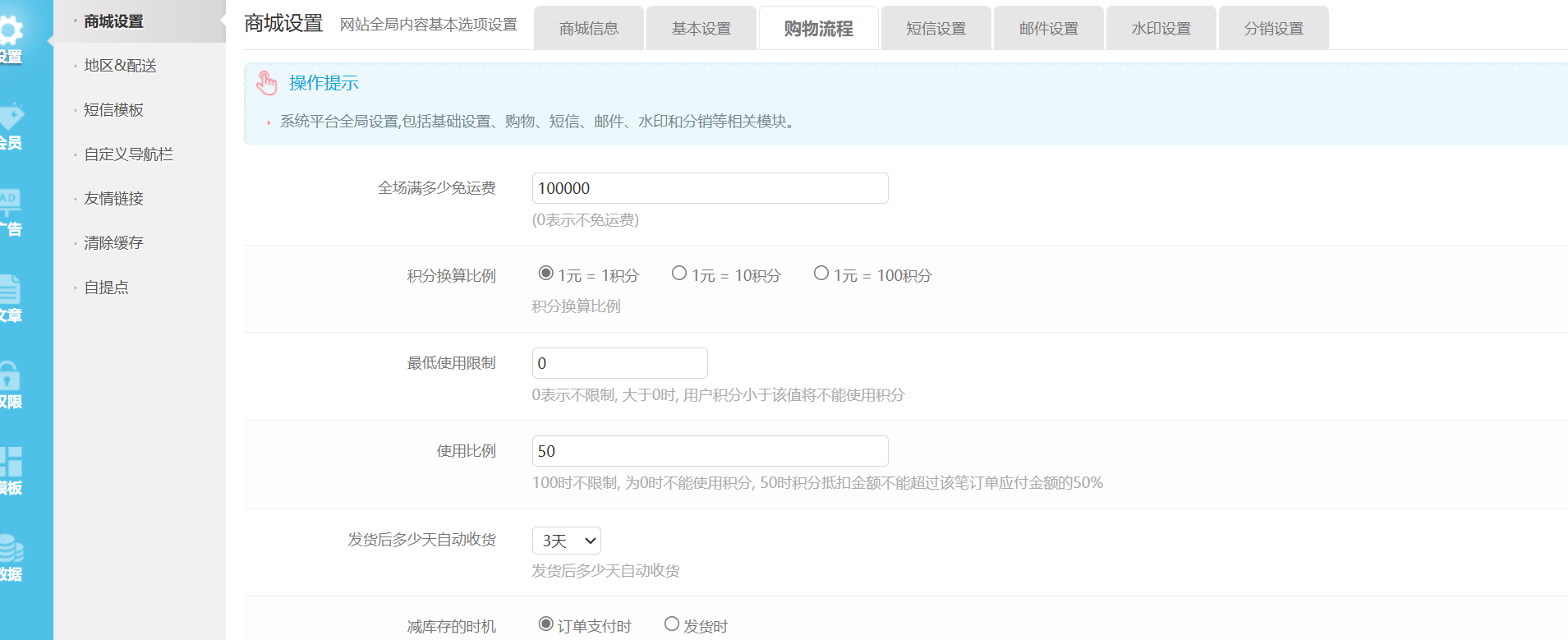Select 1元 = 1积分 ratio option
Image resolution: width=1568 pixels, height=640 pixels.
click(x=545, y=273)
